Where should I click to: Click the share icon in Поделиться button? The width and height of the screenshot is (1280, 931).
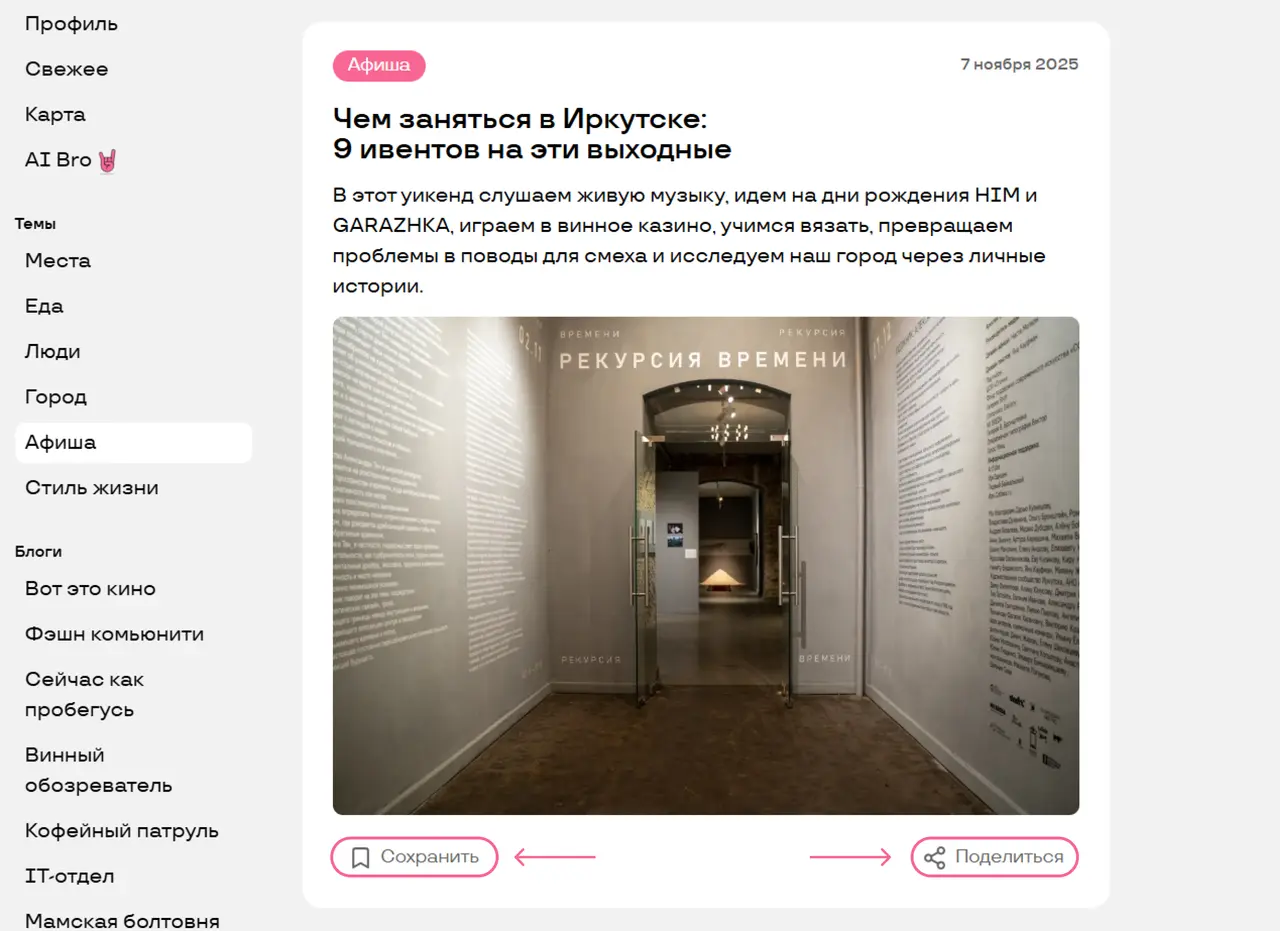click(934, 857)
